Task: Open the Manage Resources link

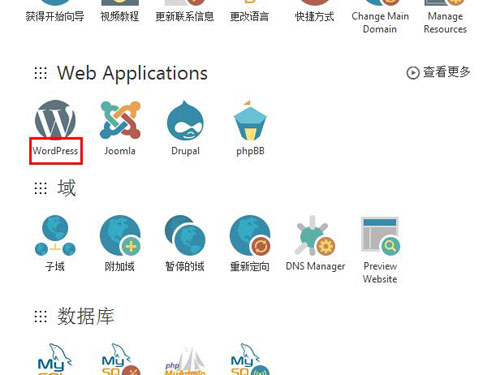Action: (445, 22)
